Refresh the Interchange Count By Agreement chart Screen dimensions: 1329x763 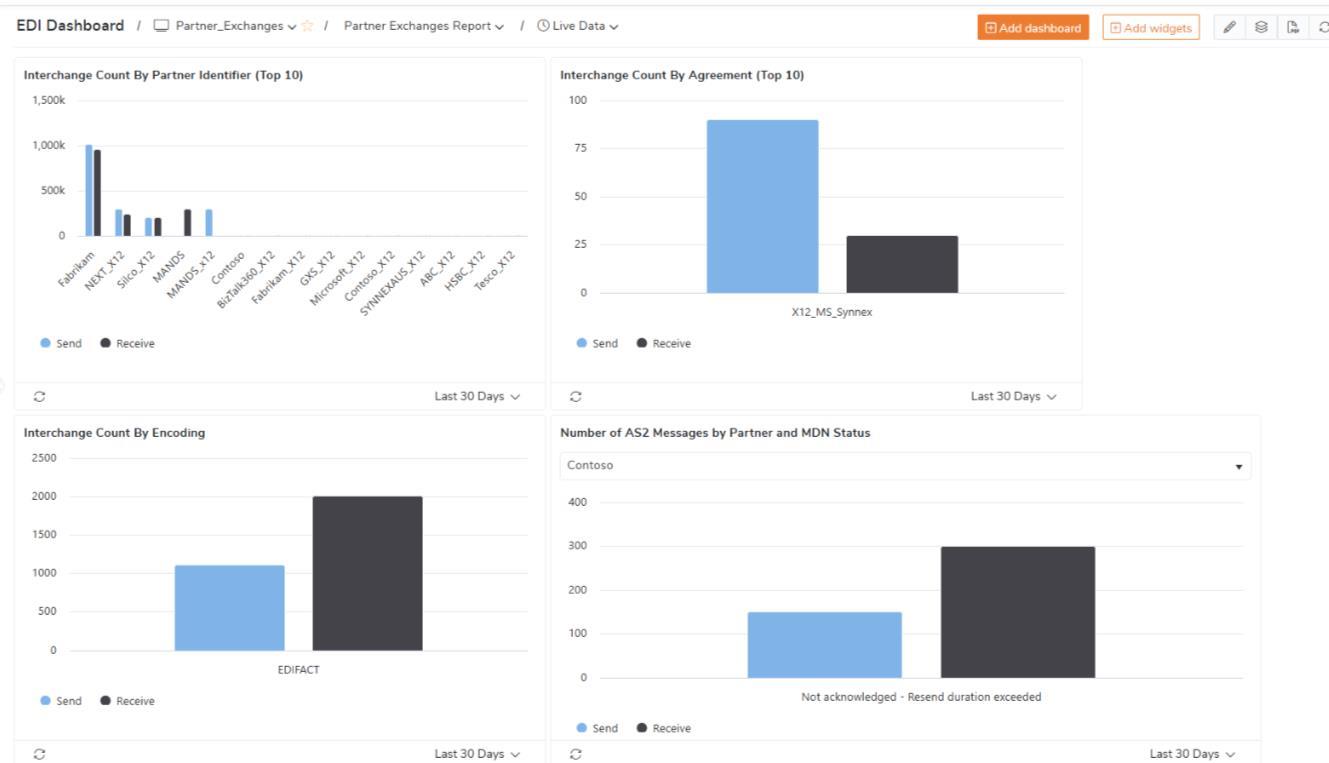(575, 396)
